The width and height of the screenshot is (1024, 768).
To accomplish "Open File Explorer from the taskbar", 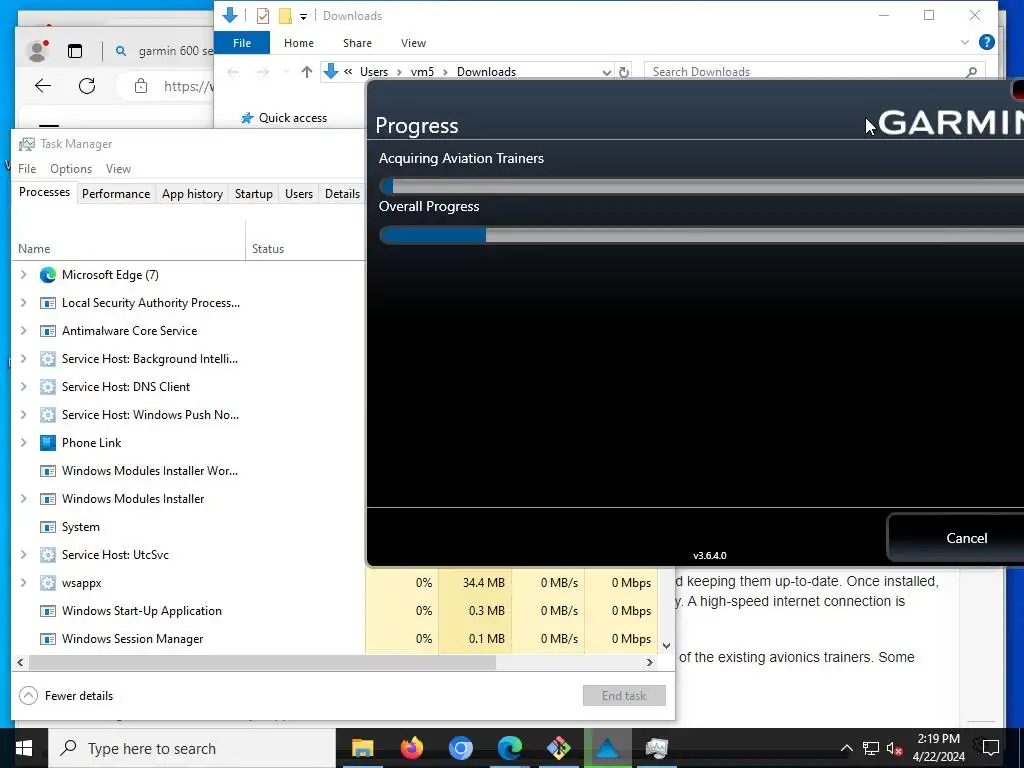I will (362, 748).
